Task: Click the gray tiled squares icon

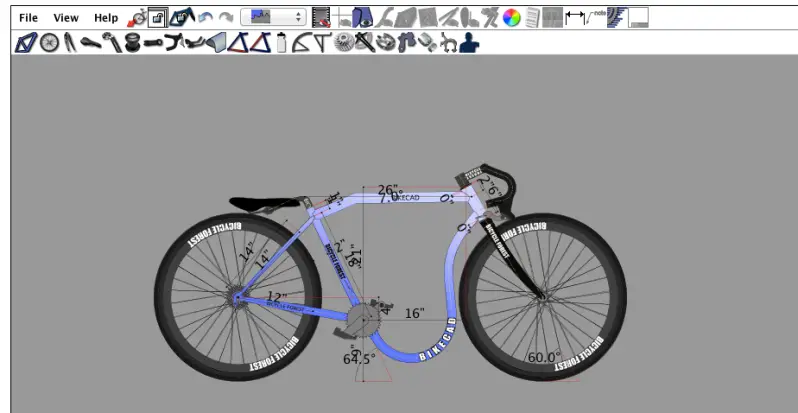Action: tap(552, 18)
